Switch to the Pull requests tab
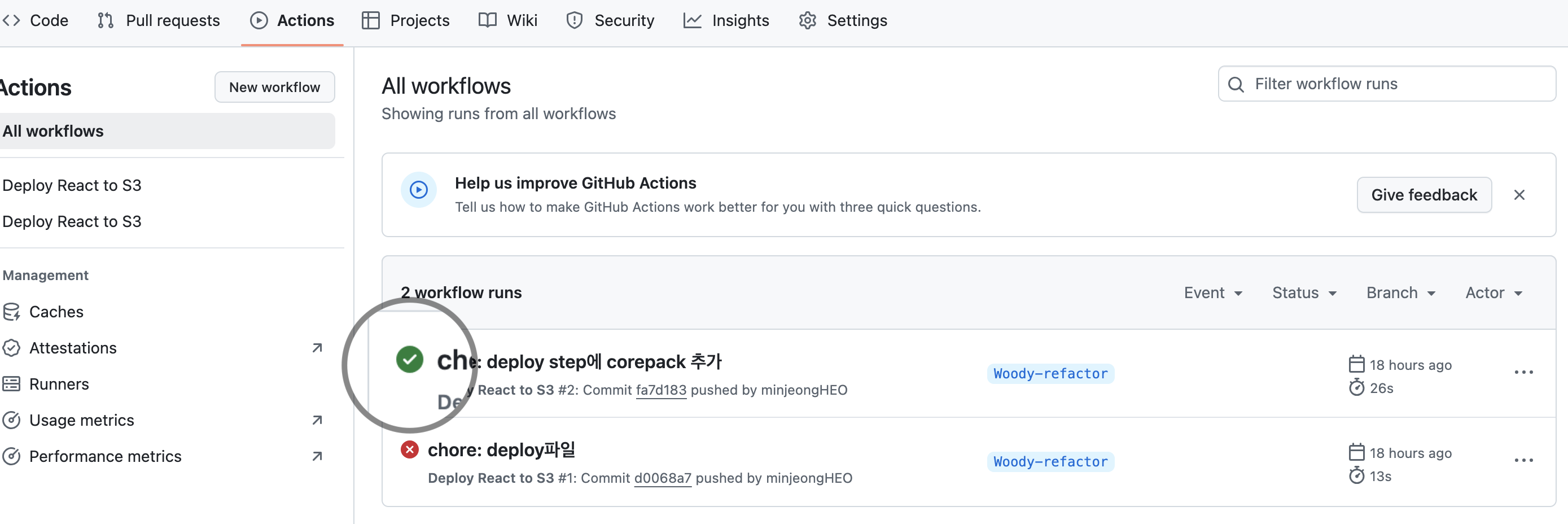The height and width of the screenshot is (524, 1568). (x=159, y=21)
